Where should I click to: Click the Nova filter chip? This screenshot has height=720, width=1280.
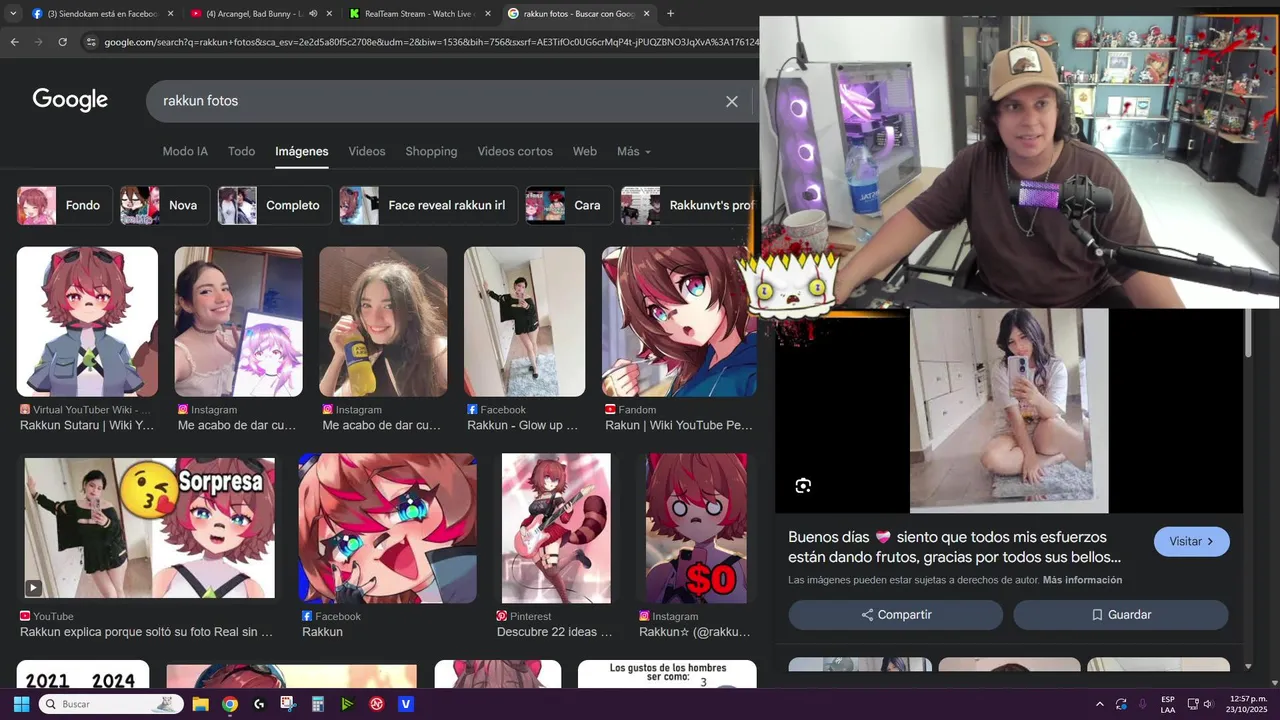tap(165, 205)
